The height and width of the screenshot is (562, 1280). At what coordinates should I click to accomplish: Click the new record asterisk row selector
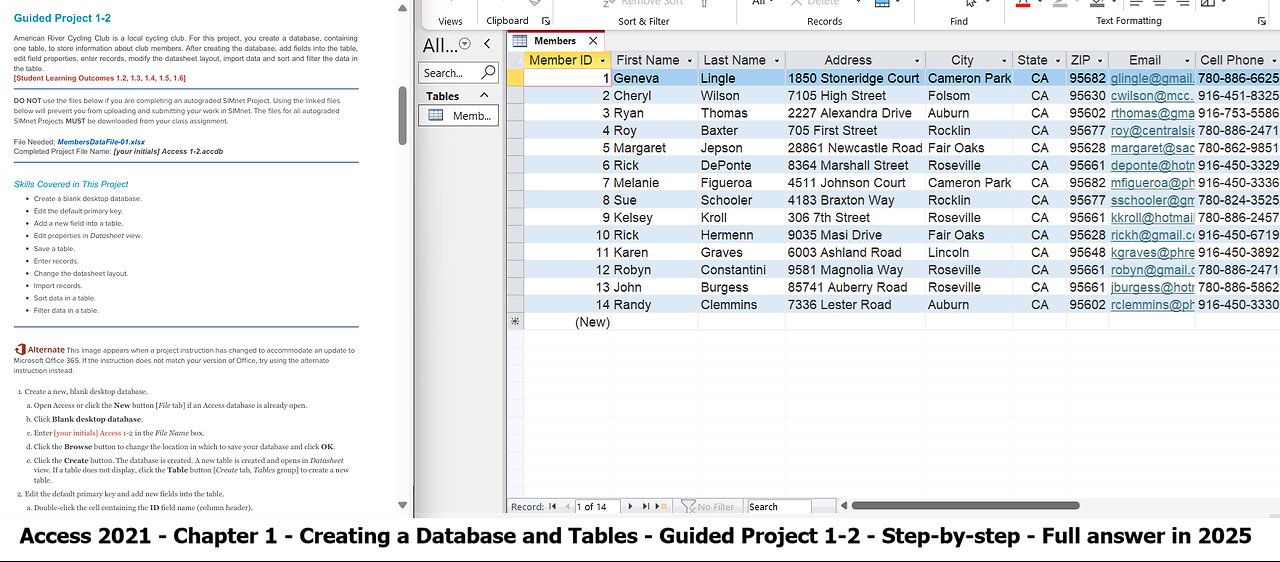515,322
